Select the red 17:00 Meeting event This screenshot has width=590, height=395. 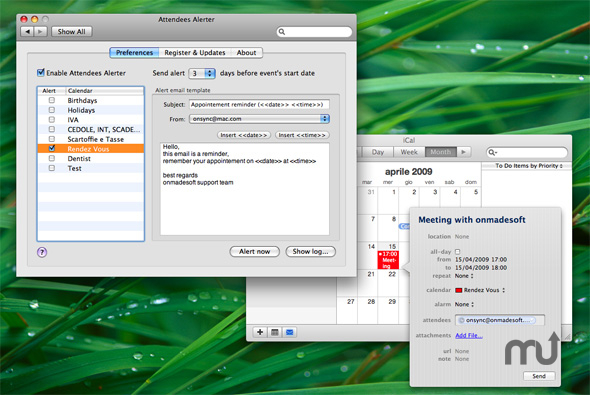(x=388, y=260)
